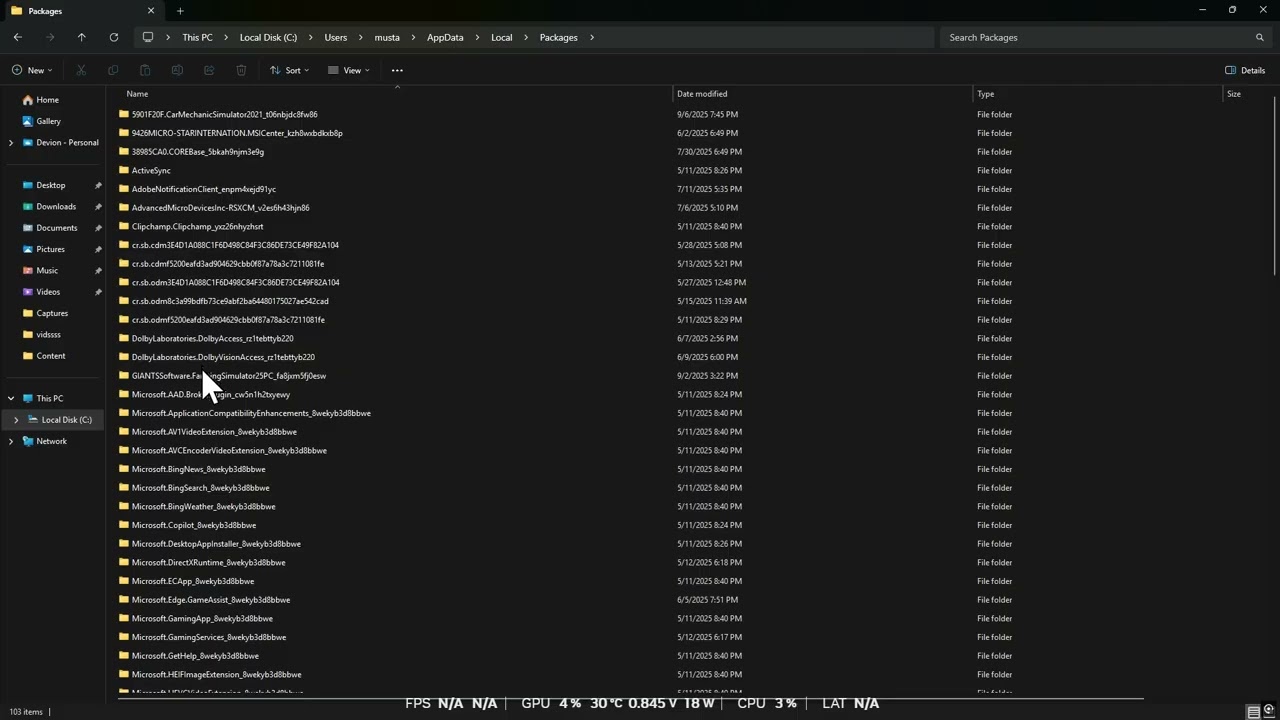1280x720 pixels.
Task: Select Microsoft.Edge.GameAssist folder
Action: [x=210, y=600]
